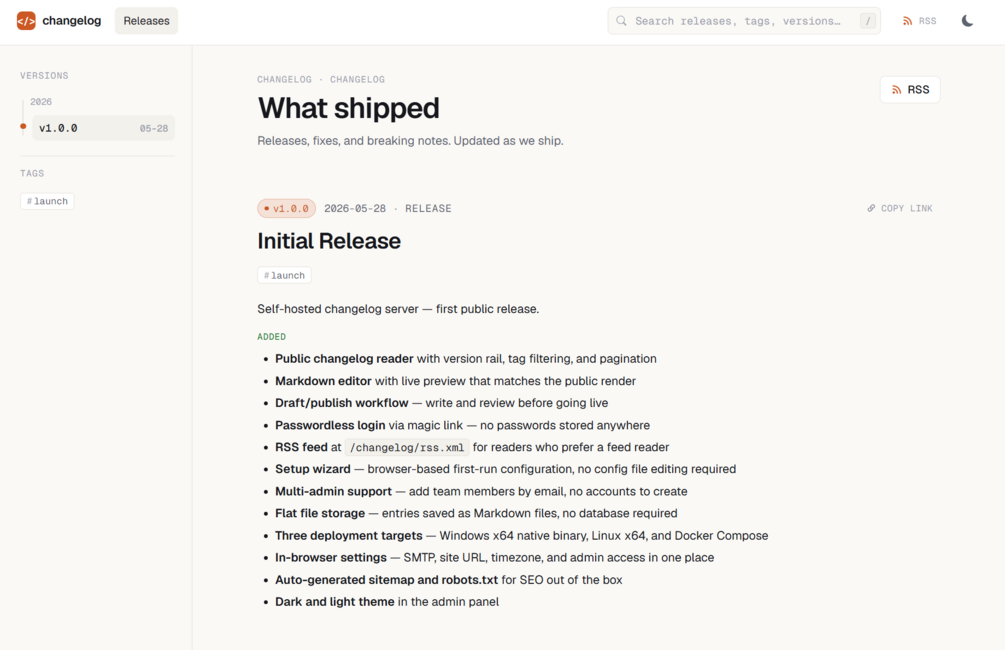Click the changelog brand name text
Image resolution: width=1005 pixels, height=650 pixels.
coord(72,21)
